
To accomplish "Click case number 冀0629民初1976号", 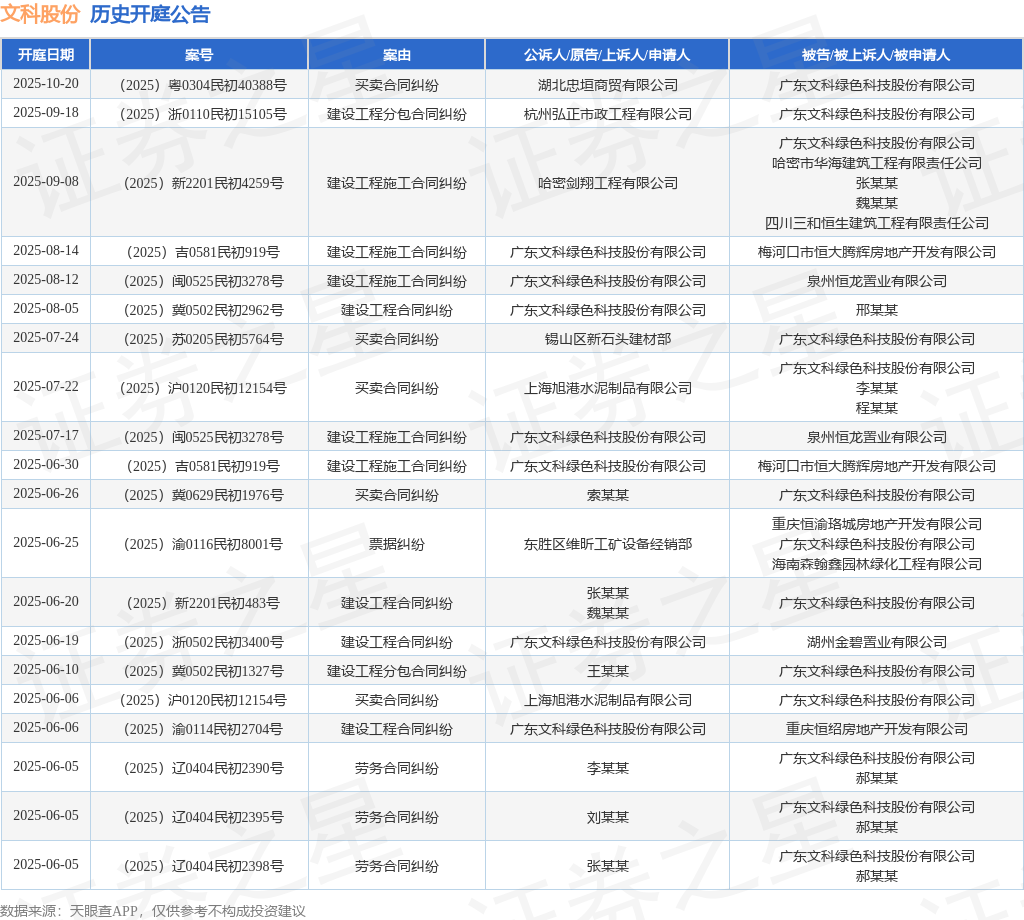I will coord(204,496).
